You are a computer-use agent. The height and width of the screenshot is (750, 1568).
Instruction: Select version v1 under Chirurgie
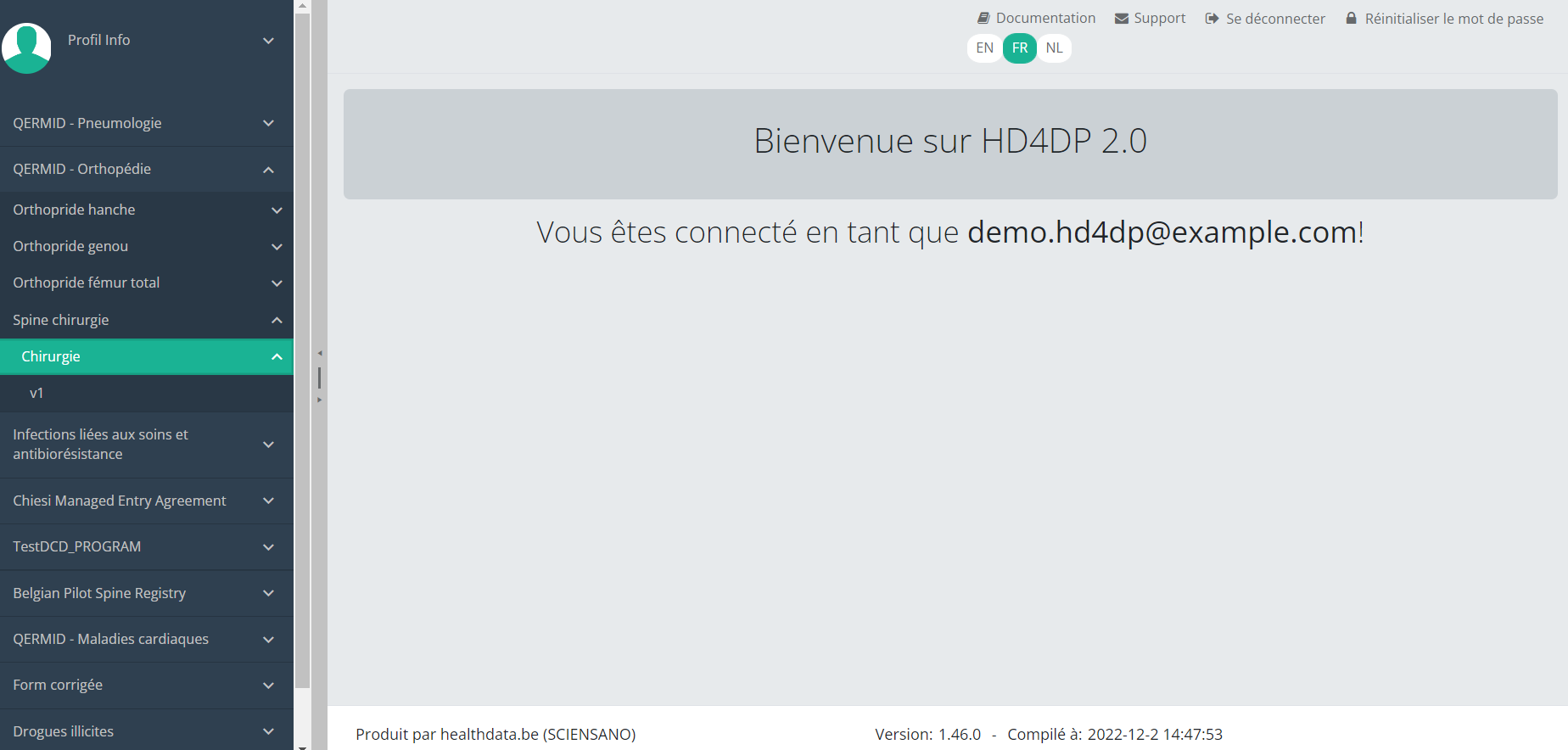coord(36,393)
